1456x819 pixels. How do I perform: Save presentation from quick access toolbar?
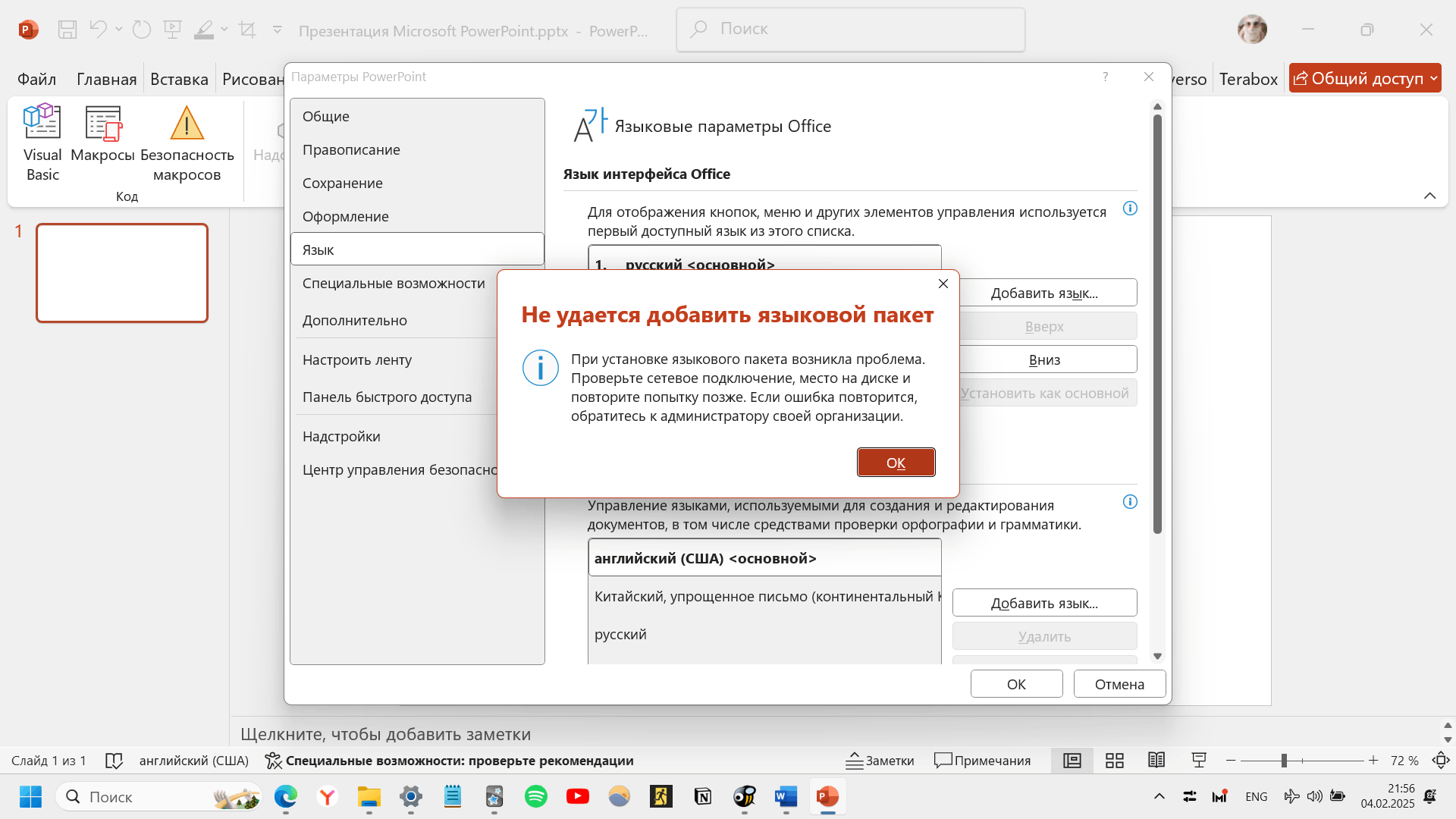coord(67,30)
